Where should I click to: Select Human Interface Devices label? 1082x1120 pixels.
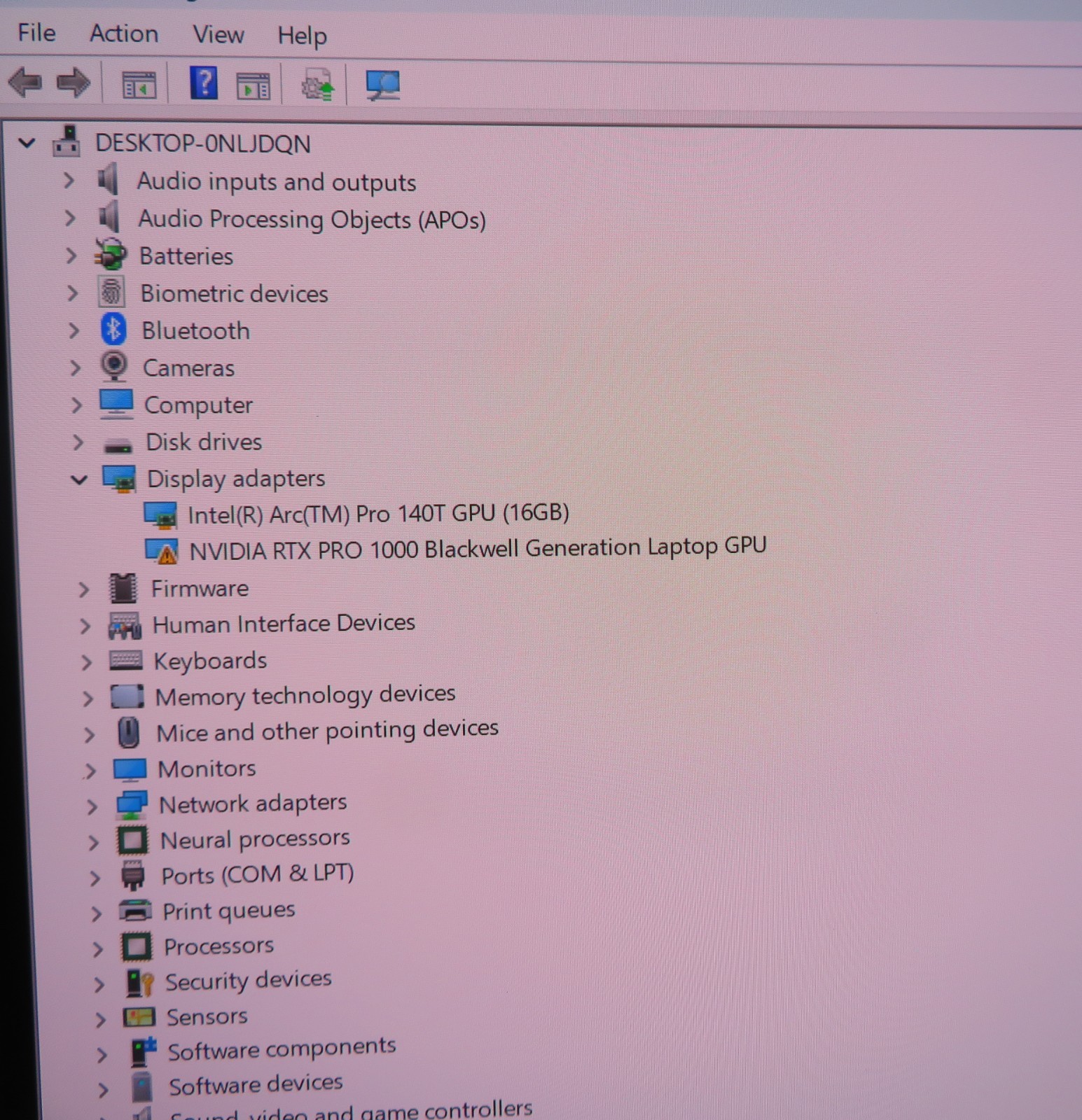(x=284, y=623)
